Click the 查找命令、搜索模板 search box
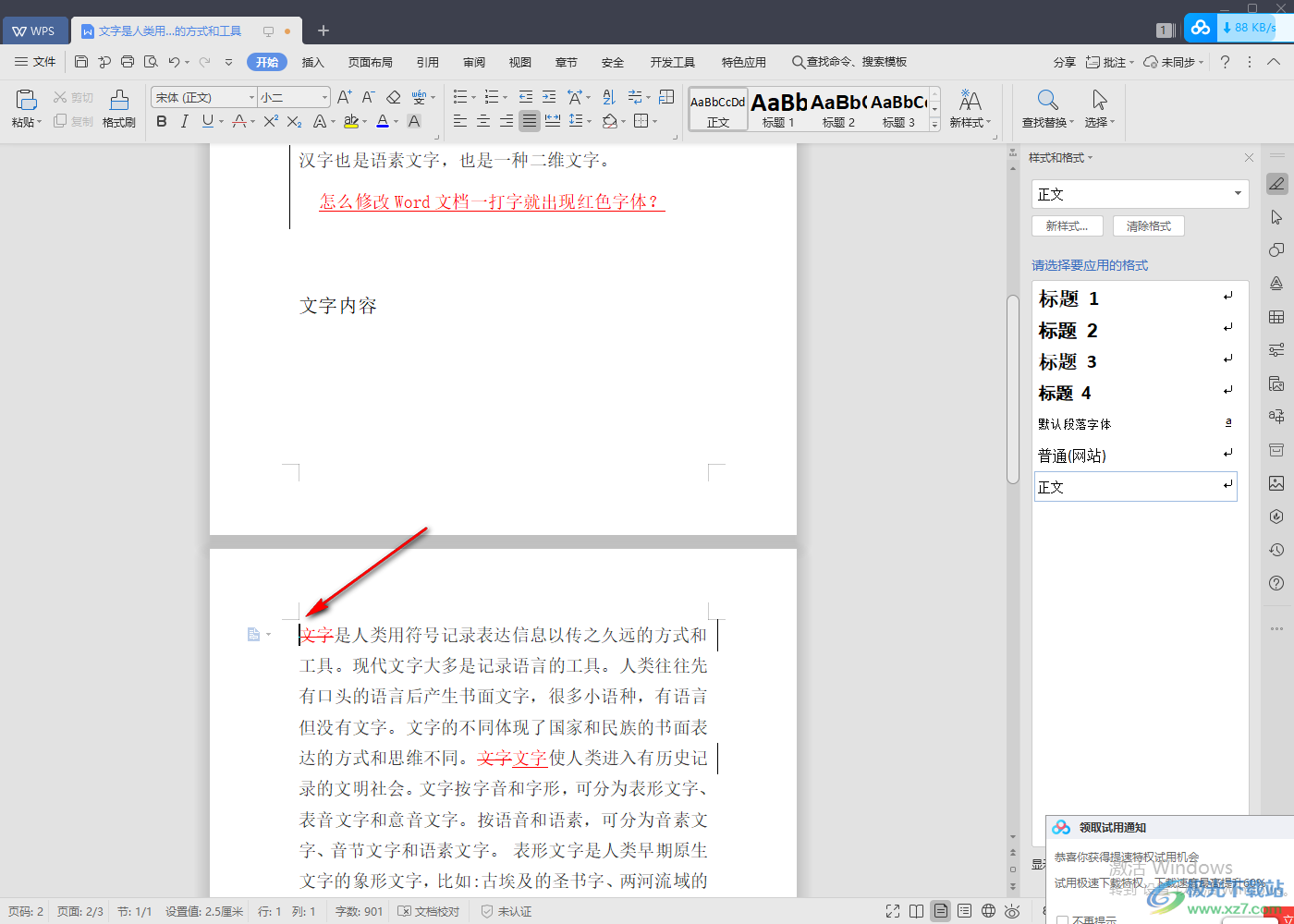 point(848,62)
